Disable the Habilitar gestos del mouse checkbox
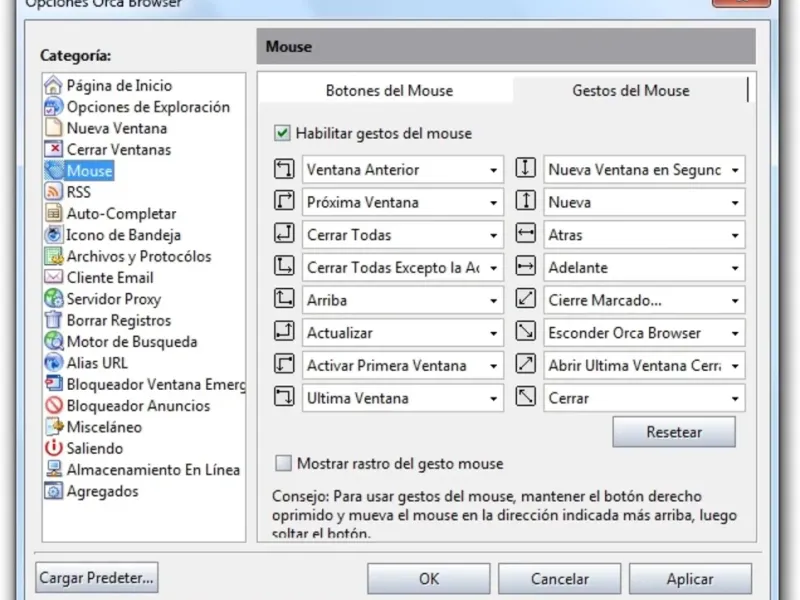This screenshot has height=600, width=800. tap(283, 133)
